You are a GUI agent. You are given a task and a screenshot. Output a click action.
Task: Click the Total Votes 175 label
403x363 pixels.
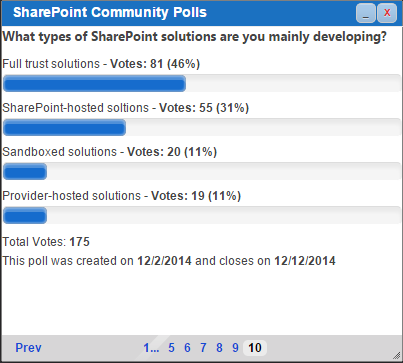(x=46, y=242)
